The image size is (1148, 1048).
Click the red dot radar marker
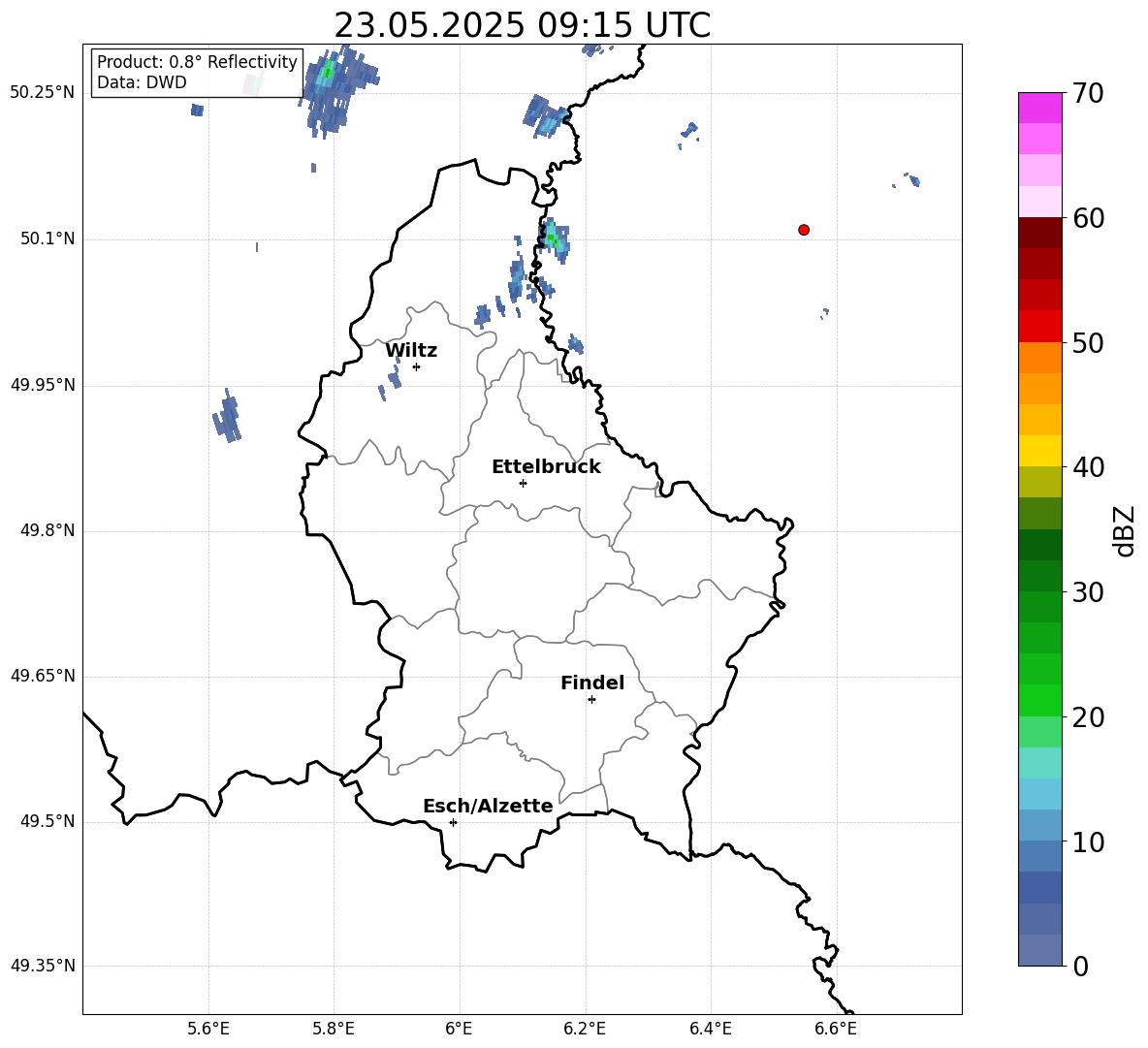[x=804, y=230]
